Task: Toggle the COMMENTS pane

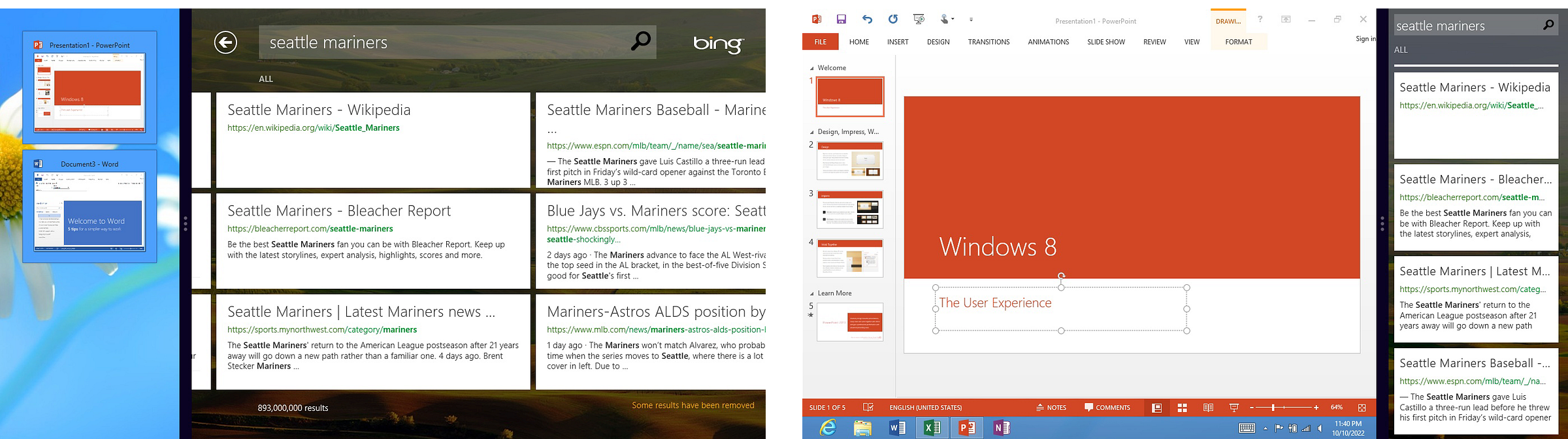Action: (1107, 408)
